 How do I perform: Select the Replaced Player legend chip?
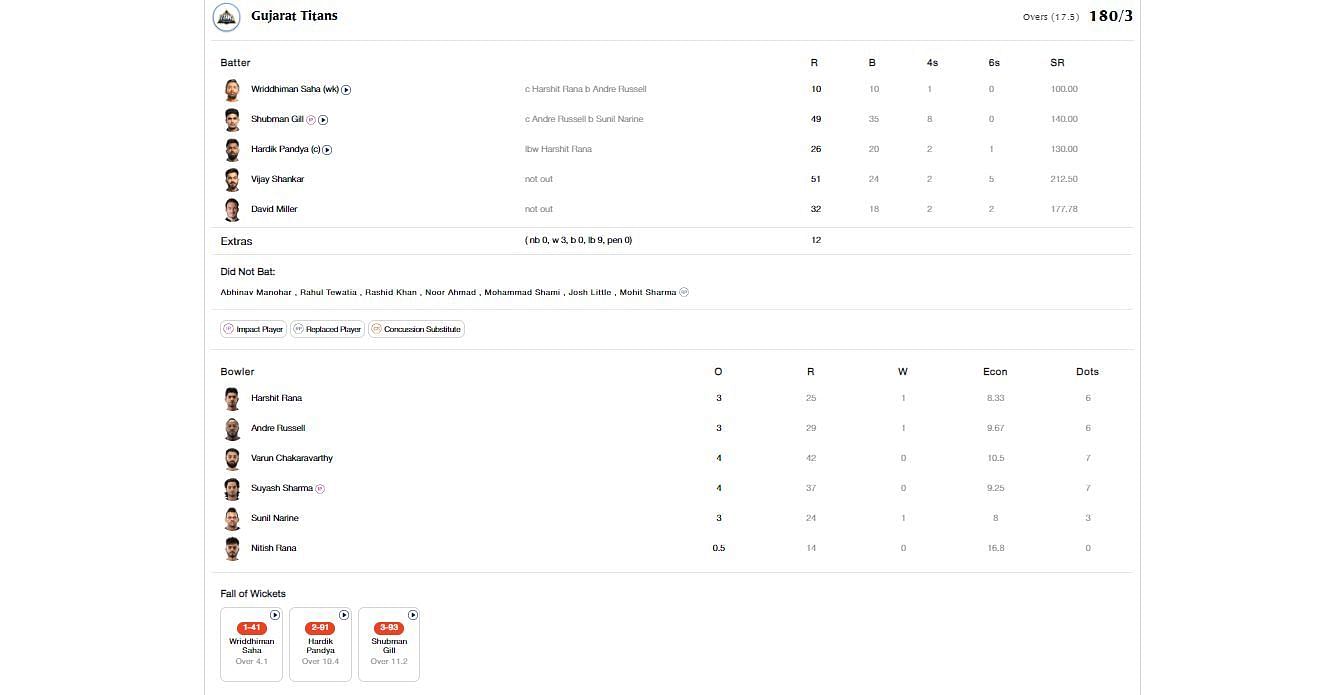tap(327, 329)
